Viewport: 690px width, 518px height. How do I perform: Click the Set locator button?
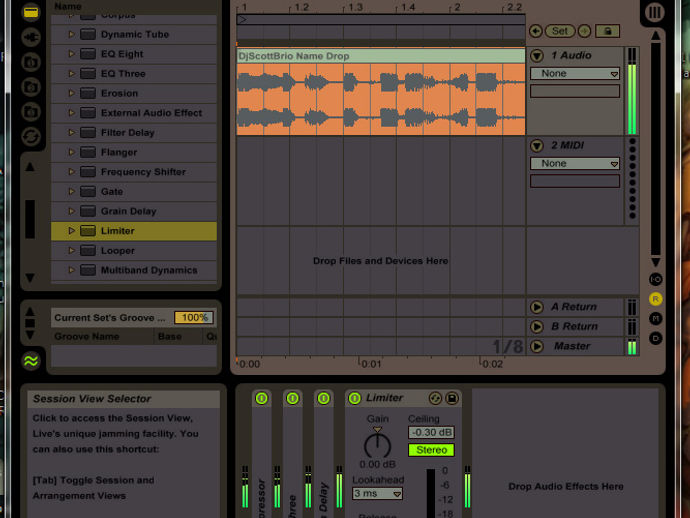click(x=560, y=31)
